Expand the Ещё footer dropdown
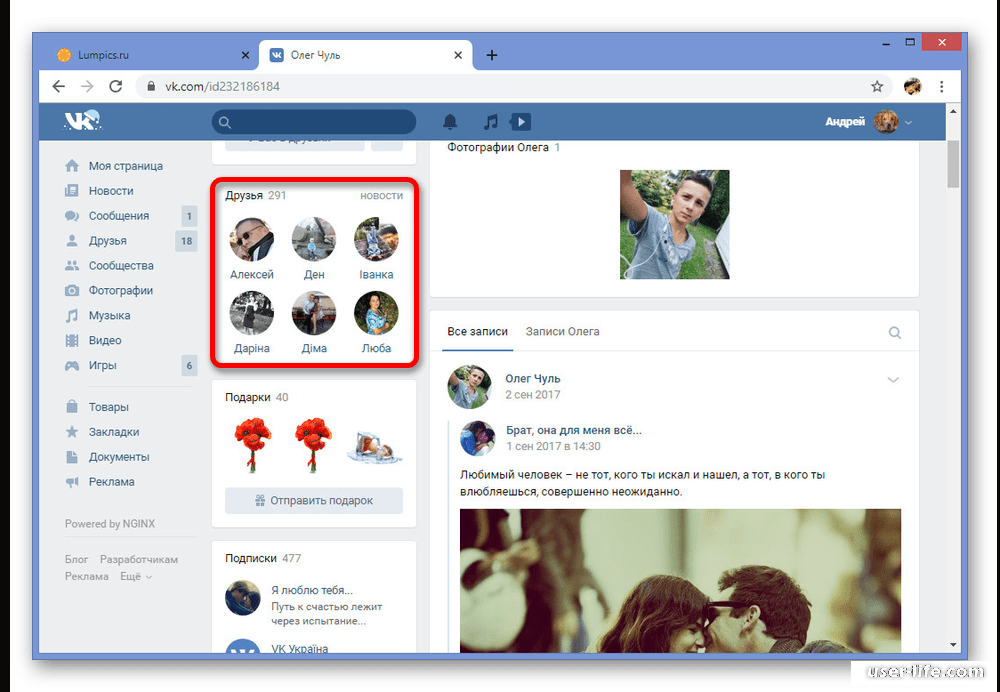Image resolution: width=1000 pixels, height=692 pixels. [x=136, y=577]
